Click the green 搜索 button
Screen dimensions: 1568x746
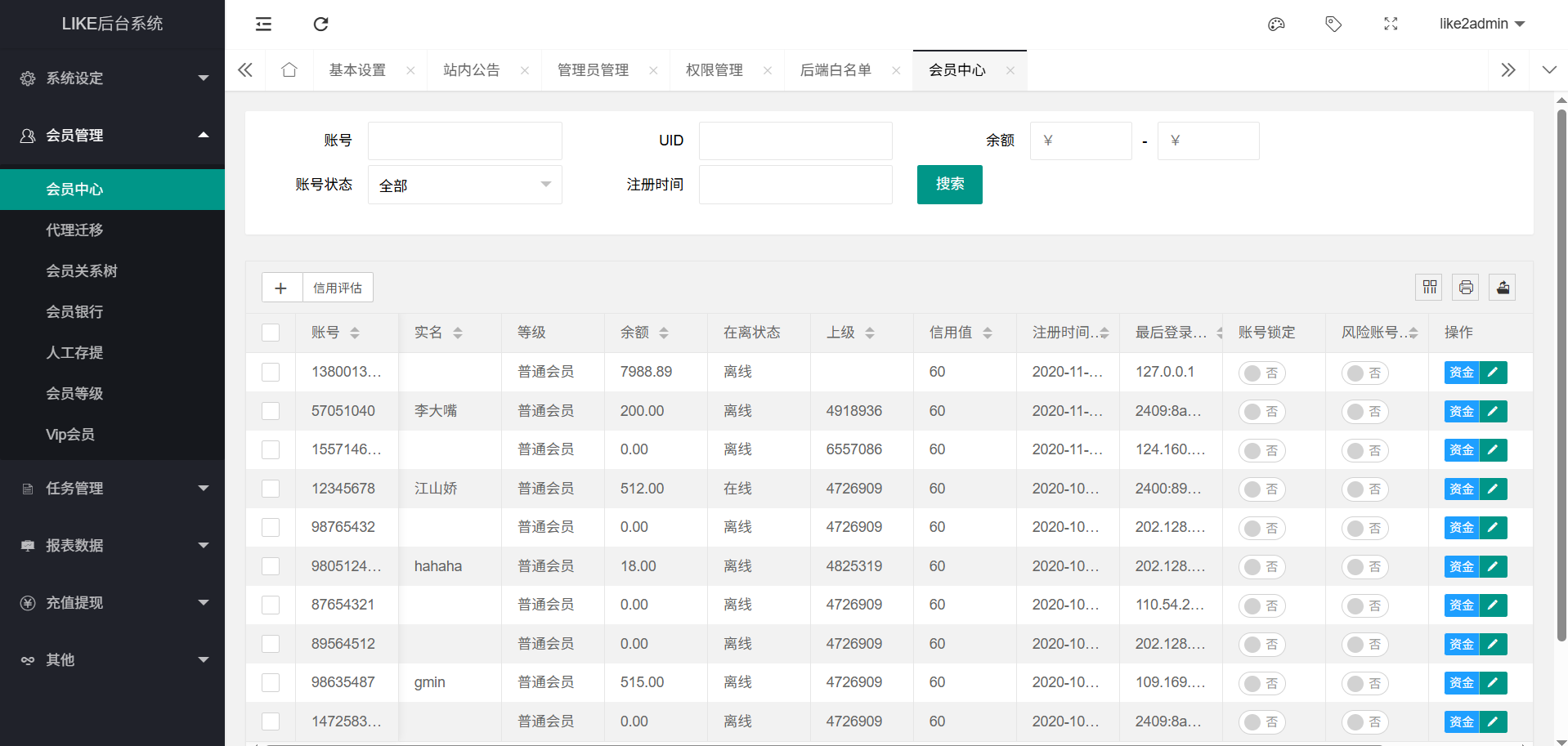tap(949, 185)
